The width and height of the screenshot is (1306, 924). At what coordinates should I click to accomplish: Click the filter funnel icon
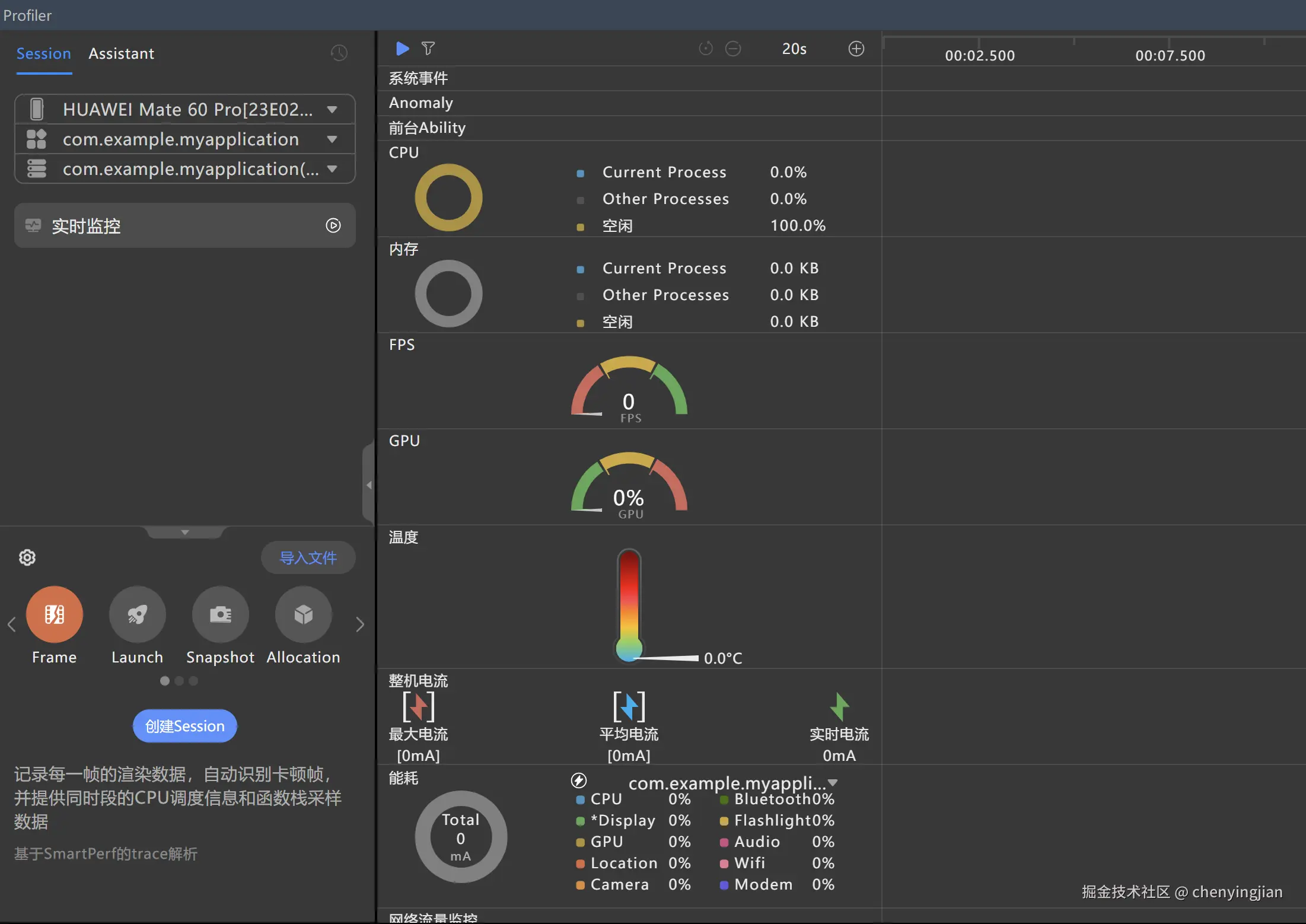[428, 48]
